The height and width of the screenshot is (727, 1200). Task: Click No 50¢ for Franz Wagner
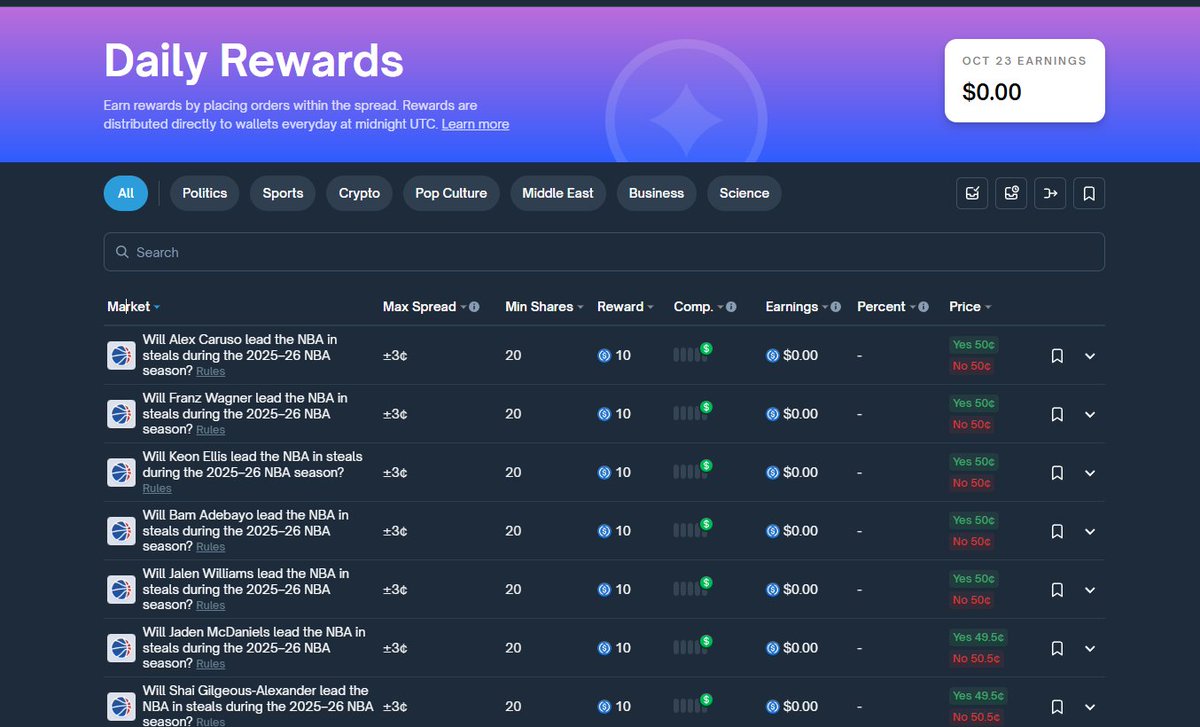click(971, 425)
